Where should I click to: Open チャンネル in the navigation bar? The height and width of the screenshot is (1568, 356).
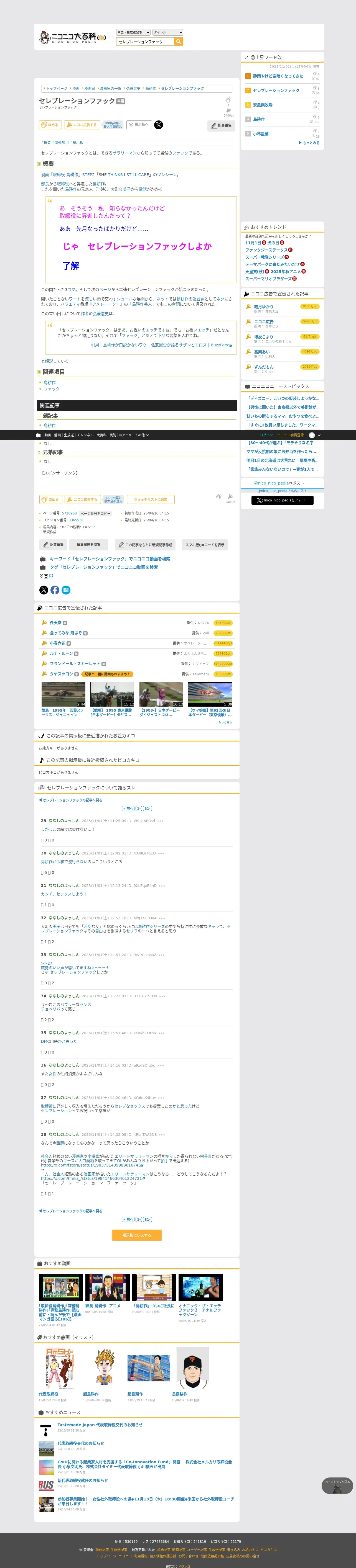[x=85, y=435]
